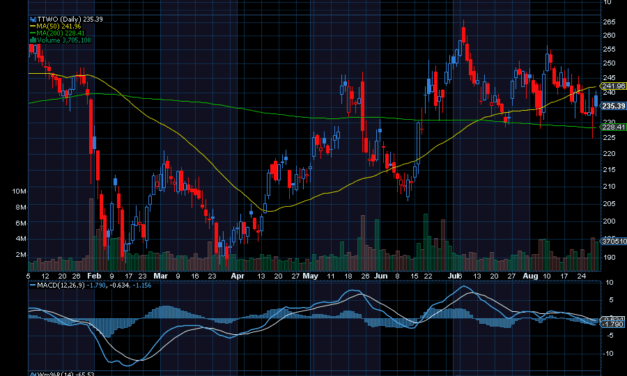The image size is (627, 376).
Task: Click the 11 date label after May
Action: [330, 276]
